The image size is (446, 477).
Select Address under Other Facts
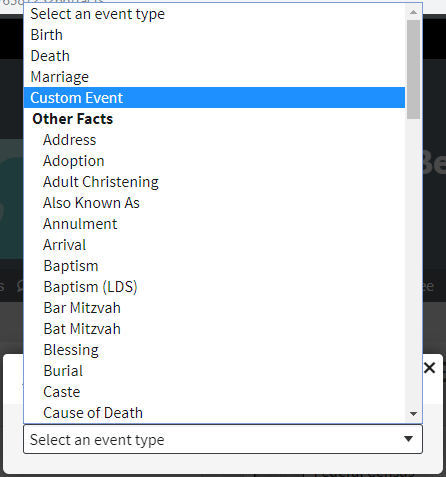tap(214, 140)
